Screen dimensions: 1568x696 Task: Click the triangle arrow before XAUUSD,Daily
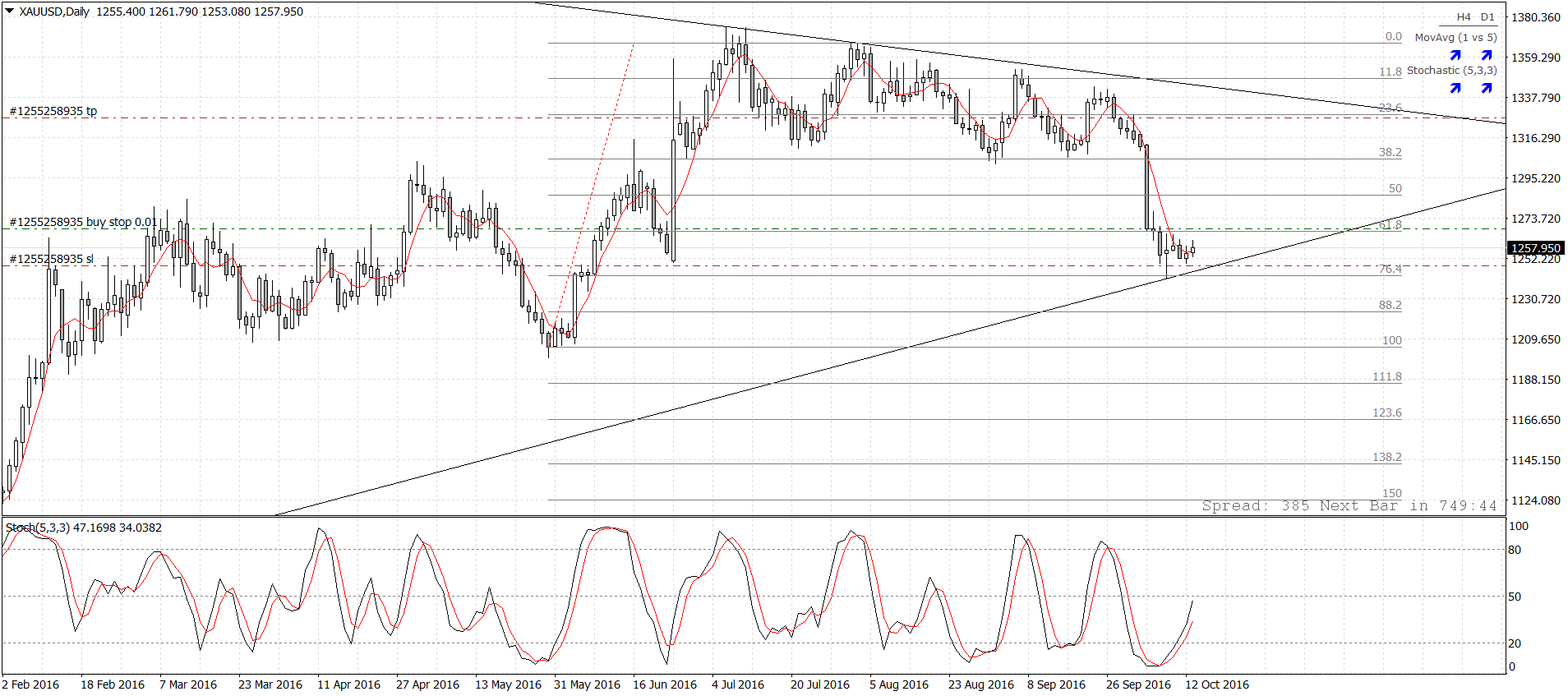10,12
